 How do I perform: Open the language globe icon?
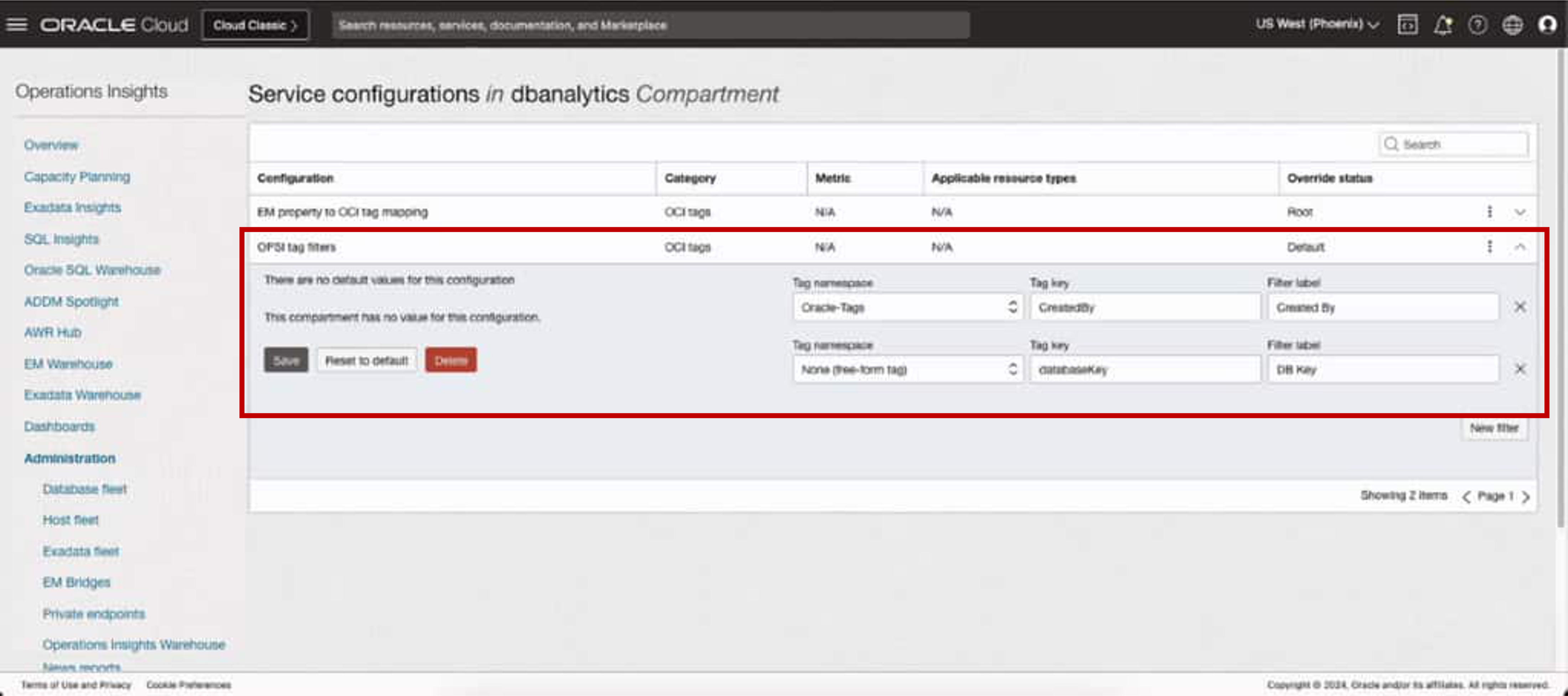[1513, 24]
